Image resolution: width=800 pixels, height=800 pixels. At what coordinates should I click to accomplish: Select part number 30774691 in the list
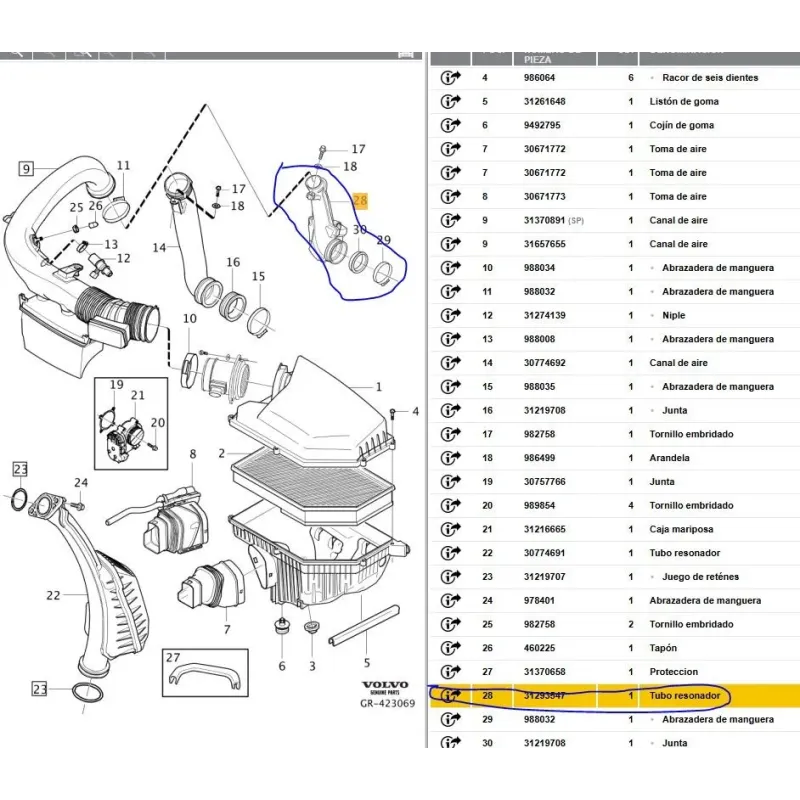click(544, 553)
